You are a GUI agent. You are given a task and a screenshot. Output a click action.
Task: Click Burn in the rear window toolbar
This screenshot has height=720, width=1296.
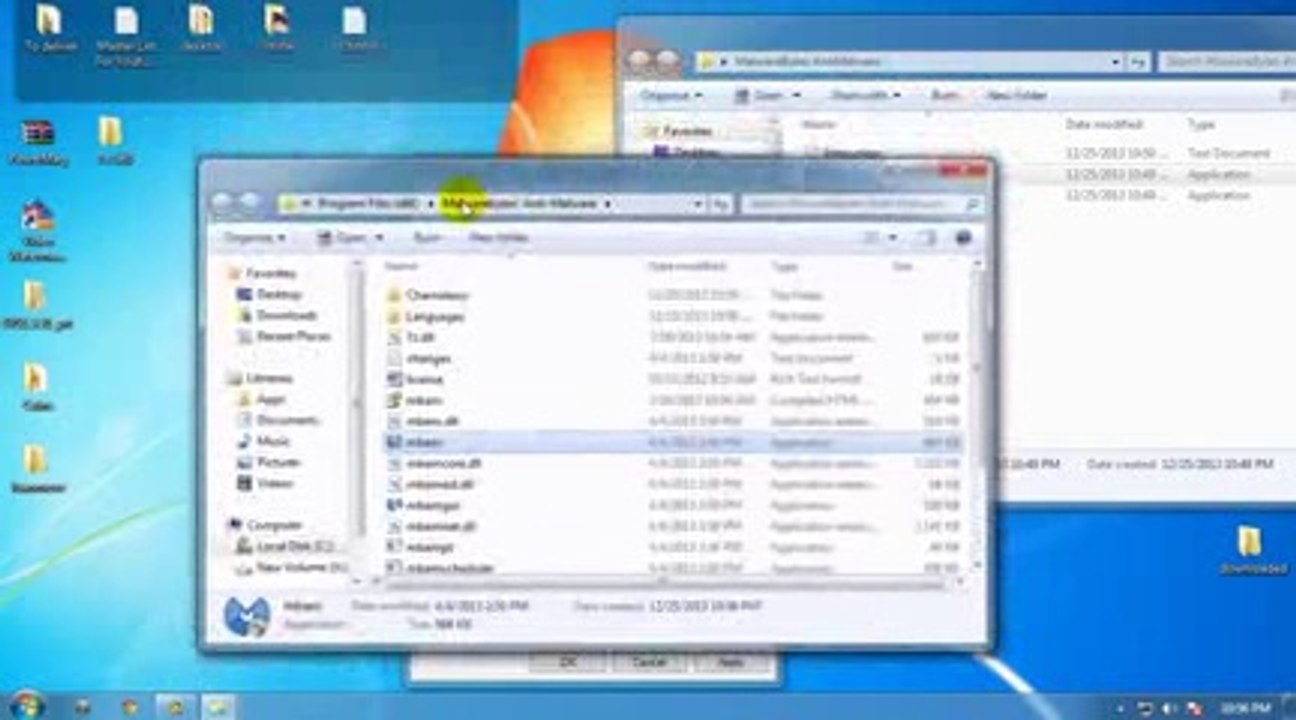pyautogui.click(x=945, y=96)
